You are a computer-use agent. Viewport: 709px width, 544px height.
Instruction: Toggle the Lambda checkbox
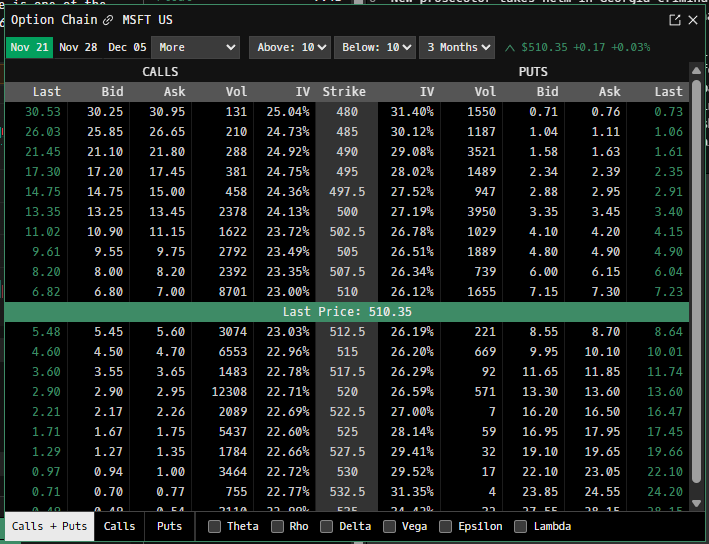point(521,526)
